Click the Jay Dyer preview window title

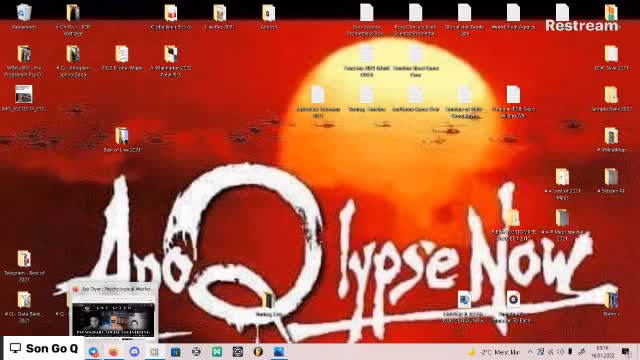(116, 289)
